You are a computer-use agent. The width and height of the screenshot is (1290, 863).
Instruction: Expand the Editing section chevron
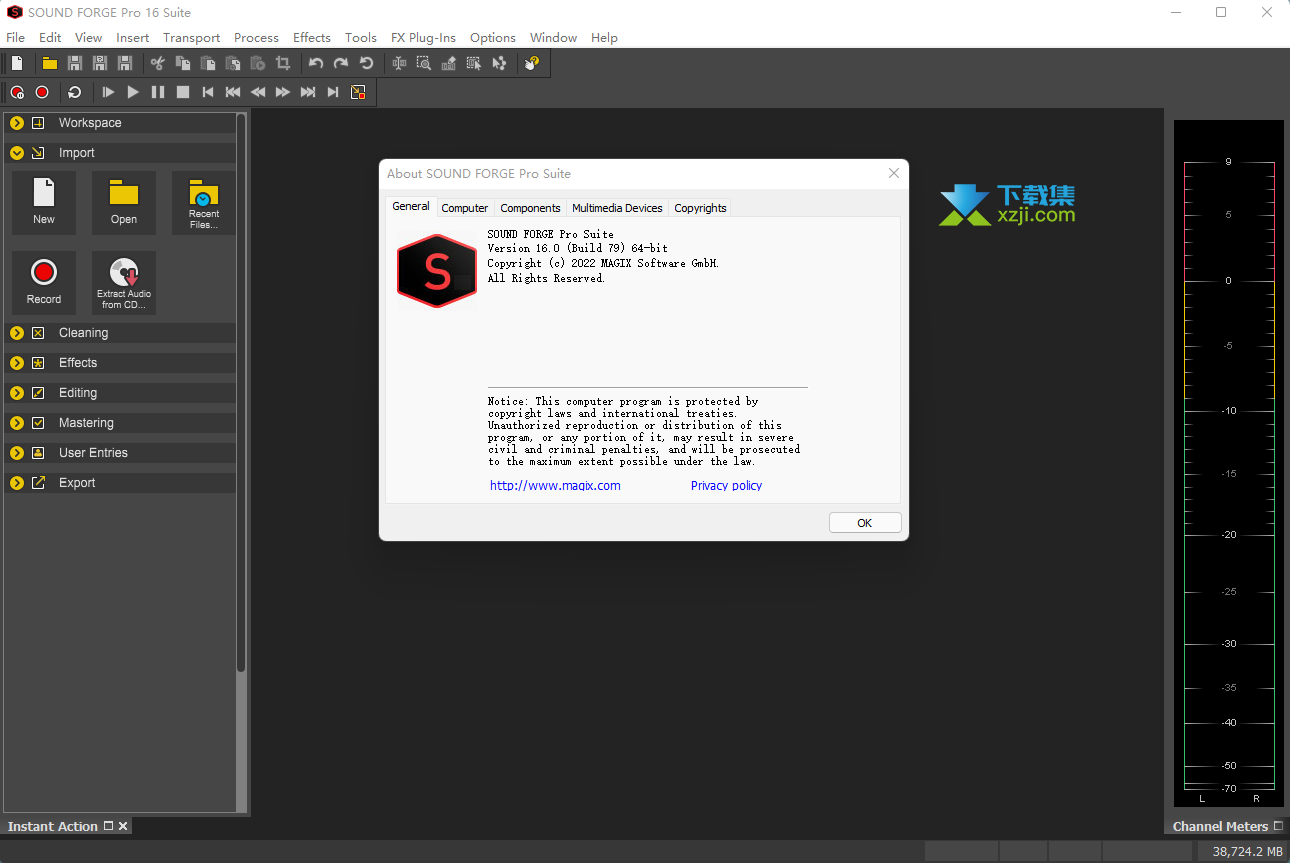click(17, 393)
